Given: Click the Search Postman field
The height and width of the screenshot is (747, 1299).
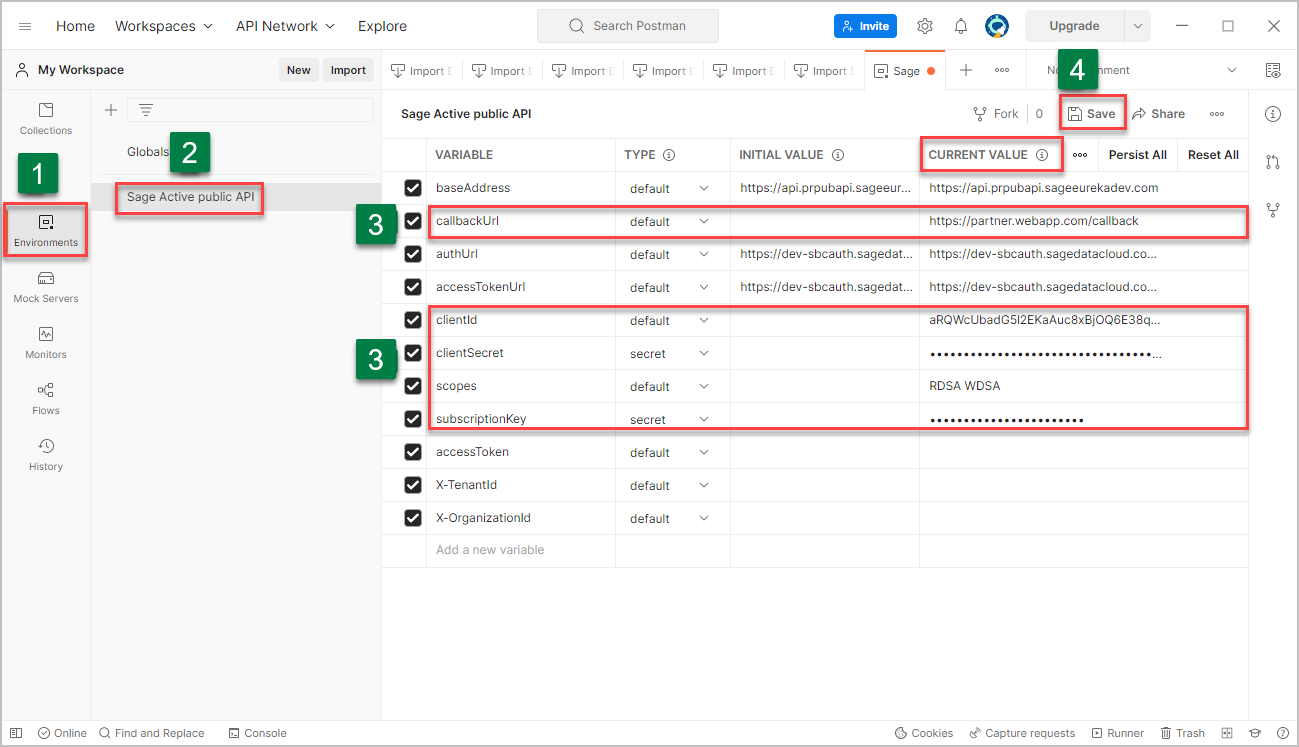Looking at the screenshot, I should tap(627, 26).
